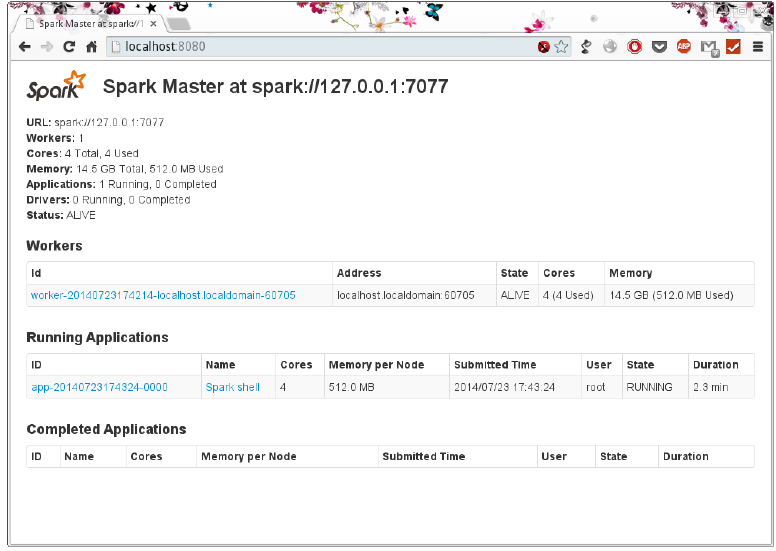Click Applications: 1 Running, 0 Completed line
Viewport: 776px width, 551px height.
pyautogui.click(x=121, y=185)
